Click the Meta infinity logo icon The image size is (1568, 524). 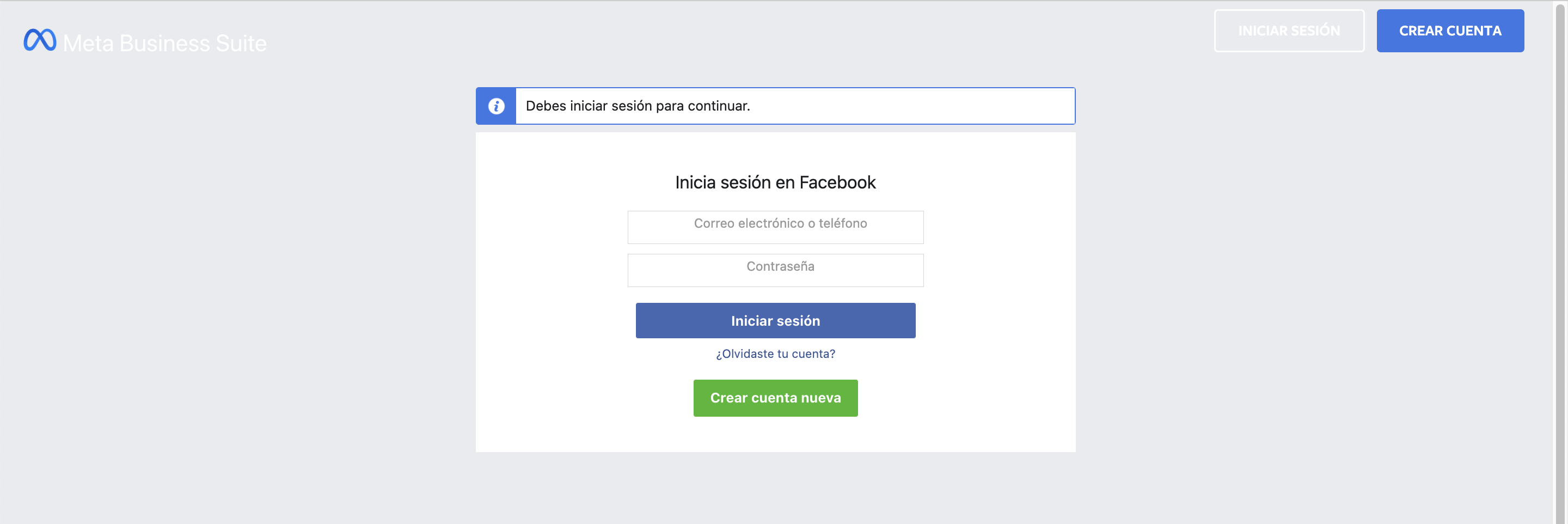coord(40,40)
